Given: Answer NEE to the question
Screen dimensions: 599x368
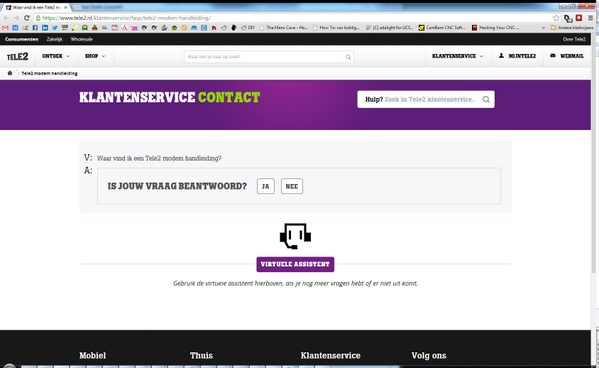Looking at the screenshot, I should coord(292,186).
